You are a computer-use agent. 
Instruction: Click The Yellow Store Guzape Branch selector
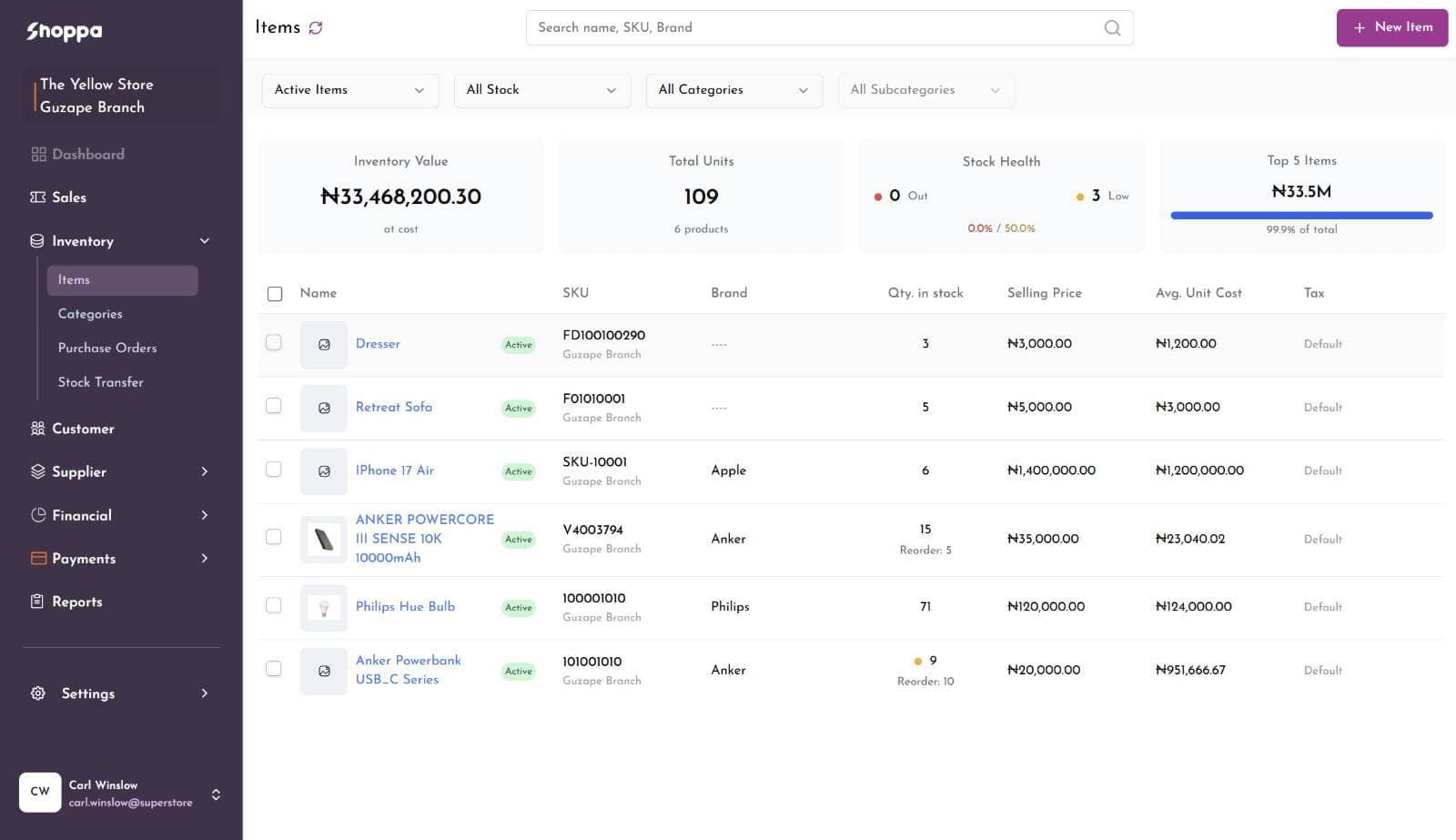(x=121, y=96)
